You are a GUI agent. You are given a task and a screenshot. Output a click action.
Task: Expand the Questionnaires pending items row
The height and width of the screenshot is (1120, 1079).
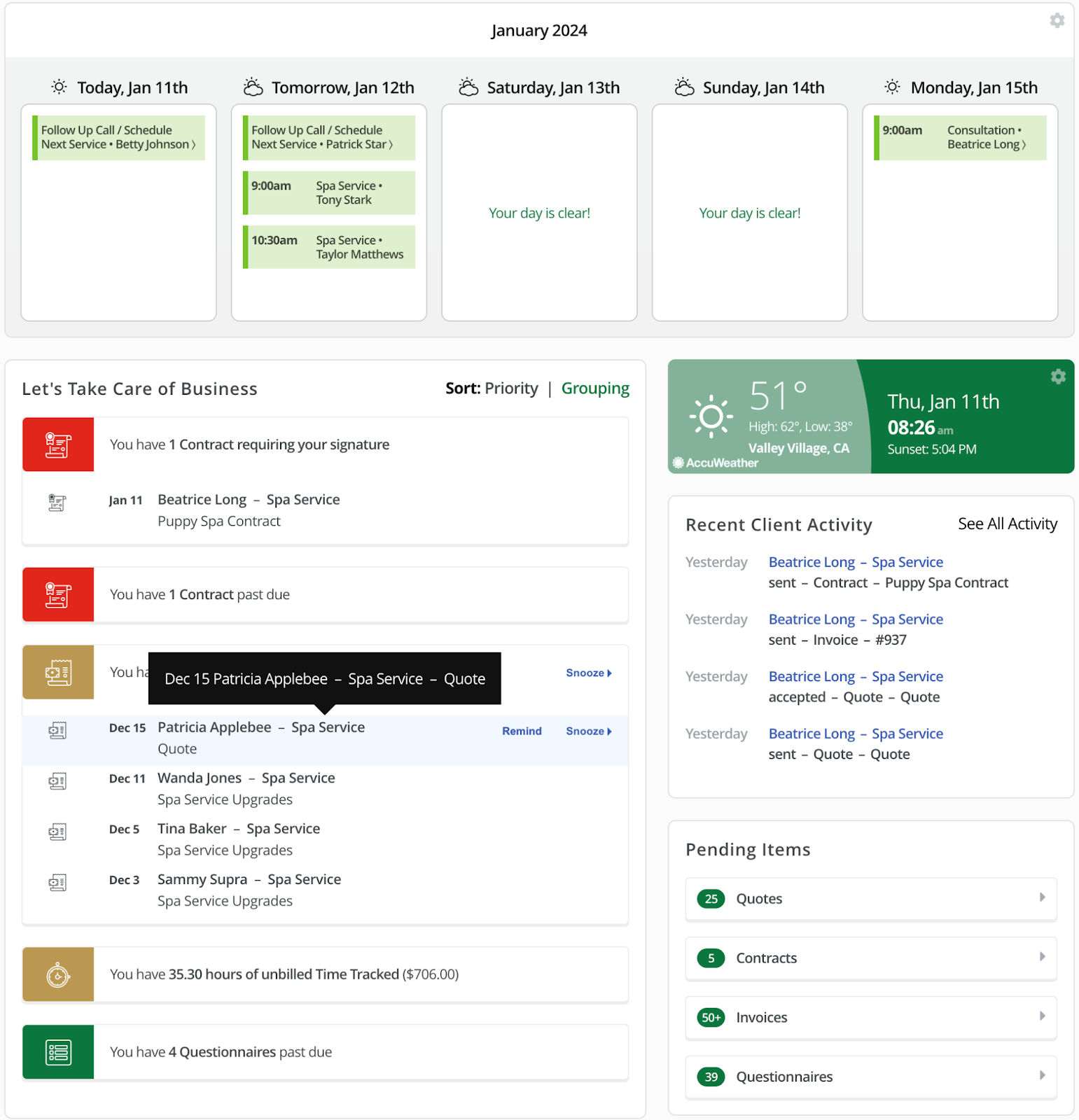tap(871, 1077)
